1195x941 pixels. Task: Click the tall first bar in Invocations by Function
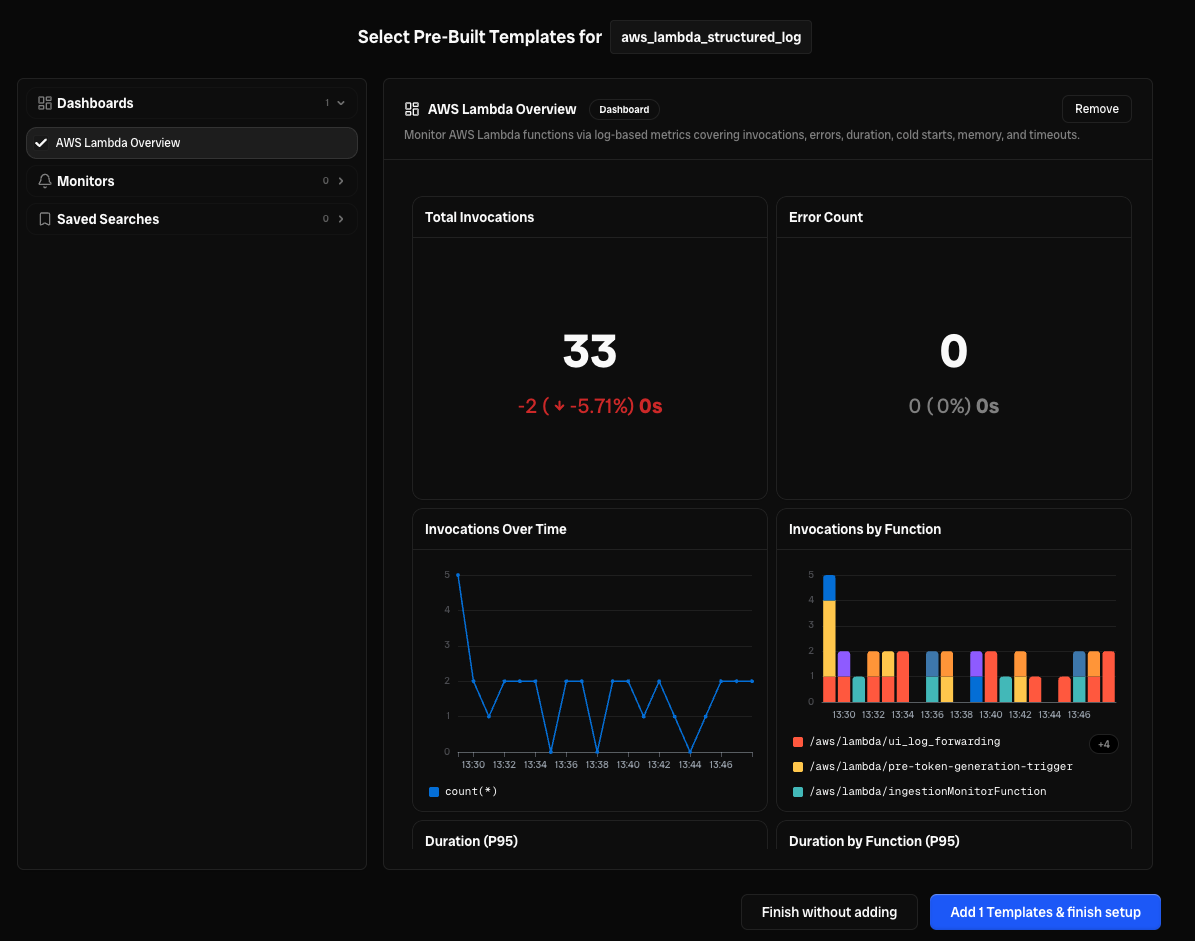[829, 639]
